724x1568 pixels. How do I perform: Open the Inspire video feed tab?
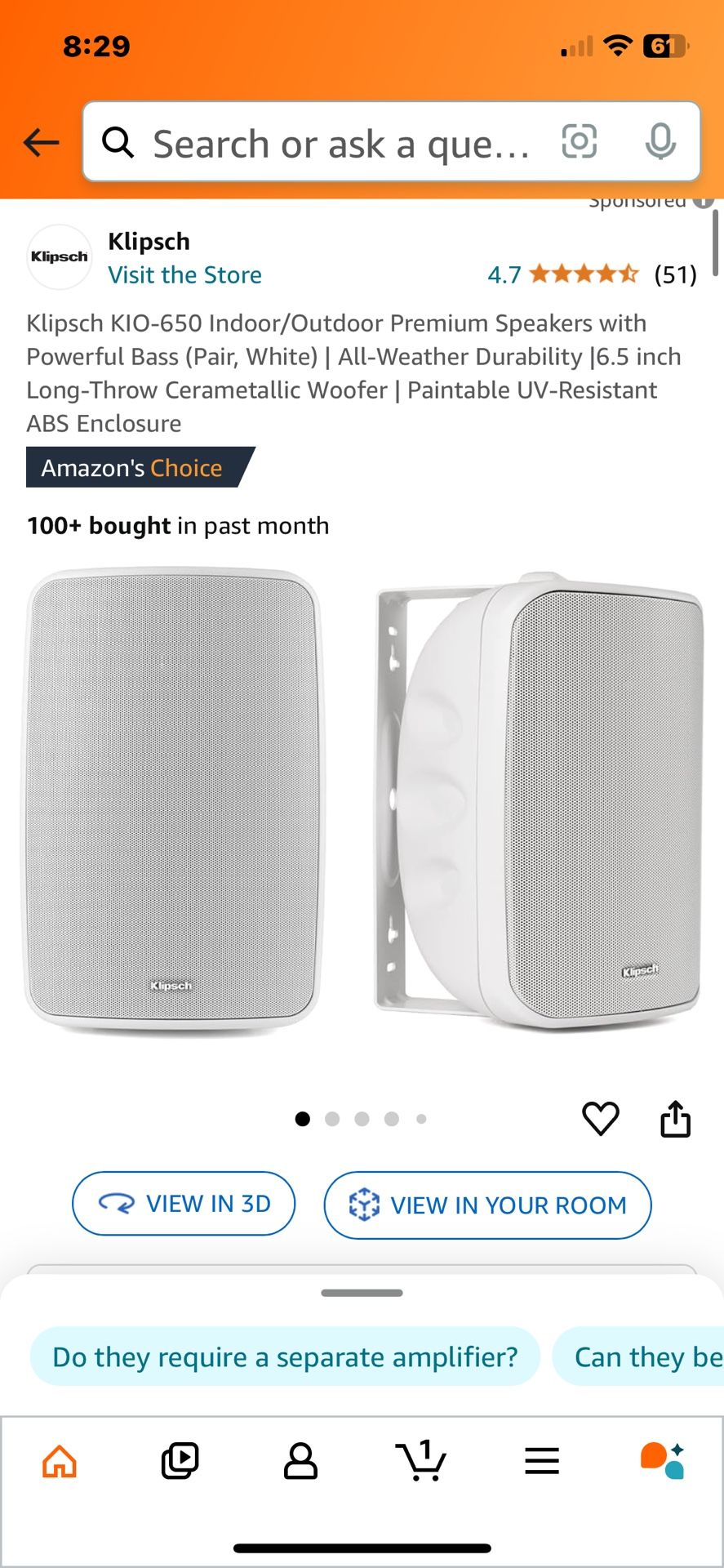pyautogui.click(x=180, y=1461)
